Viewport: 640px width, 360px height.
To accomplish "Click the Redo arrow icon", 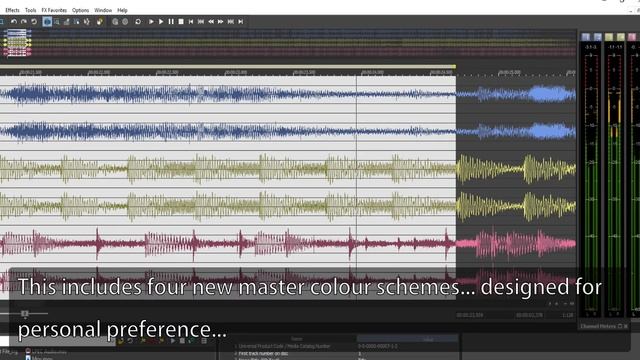I will tap(24, 22).
